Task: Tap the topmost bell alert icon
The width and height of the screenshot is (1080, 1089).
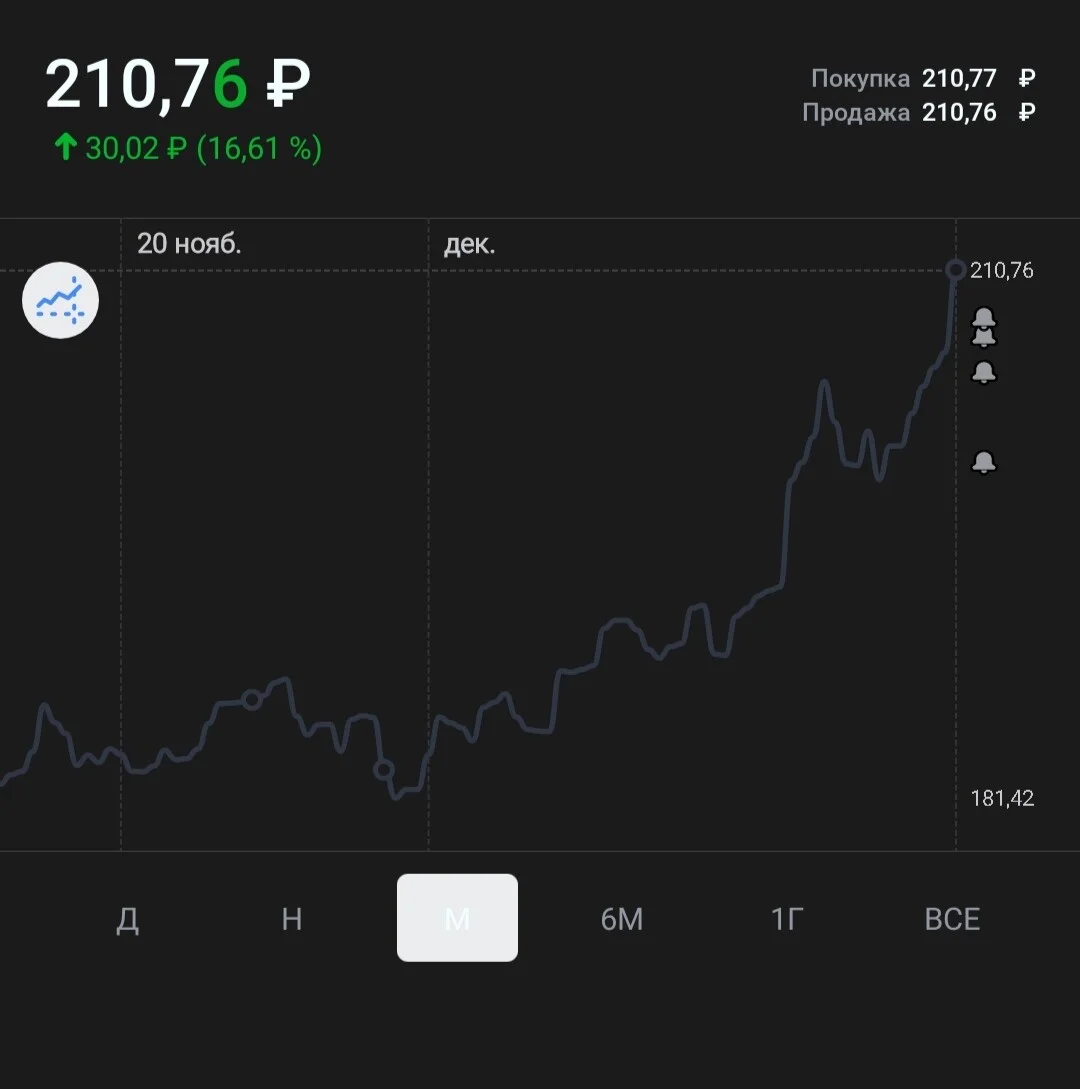Action: [x=983, y=318]
